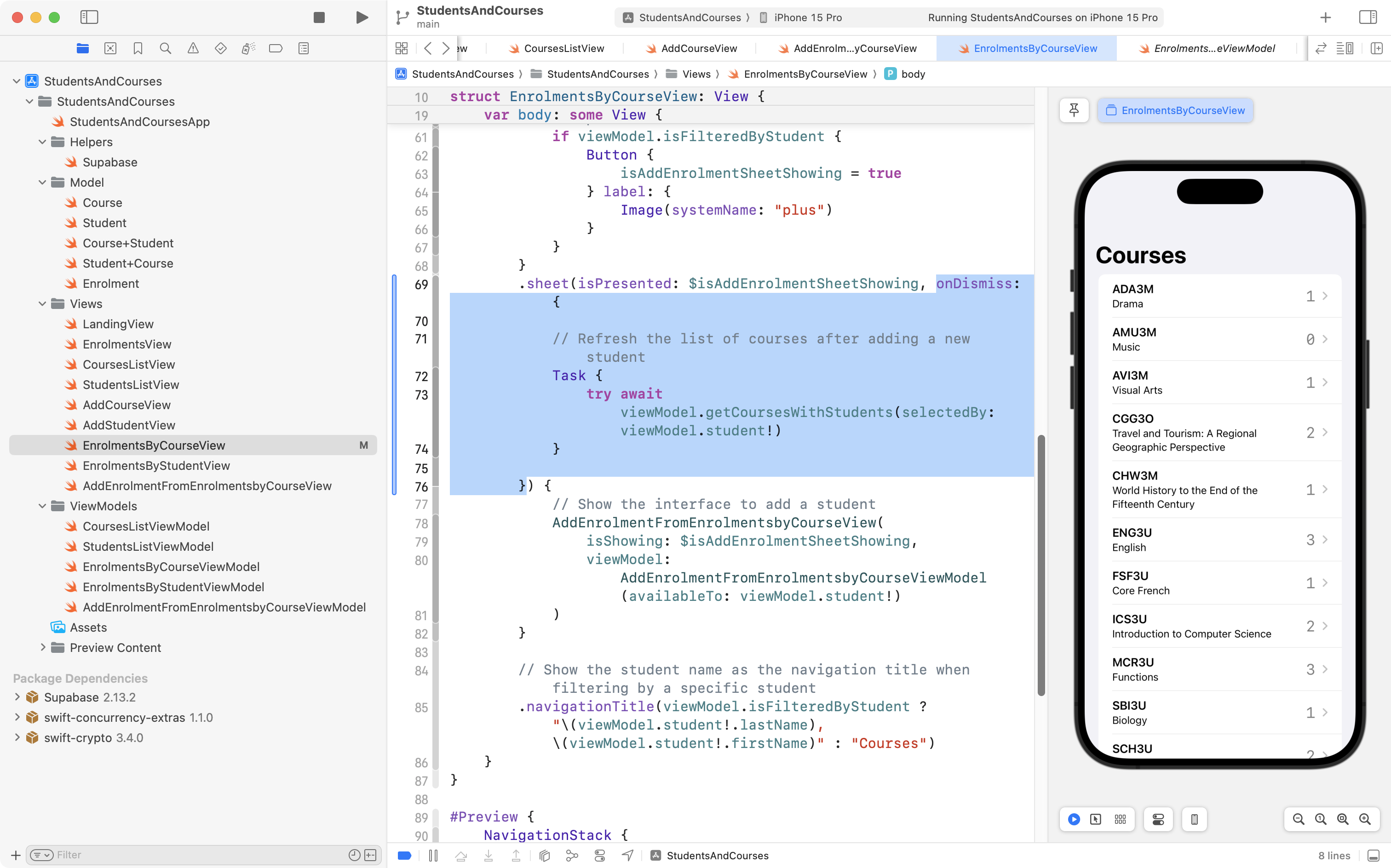Switch to the AddCourseView tab
The image size is (1391, 868).
pos(698,48)
